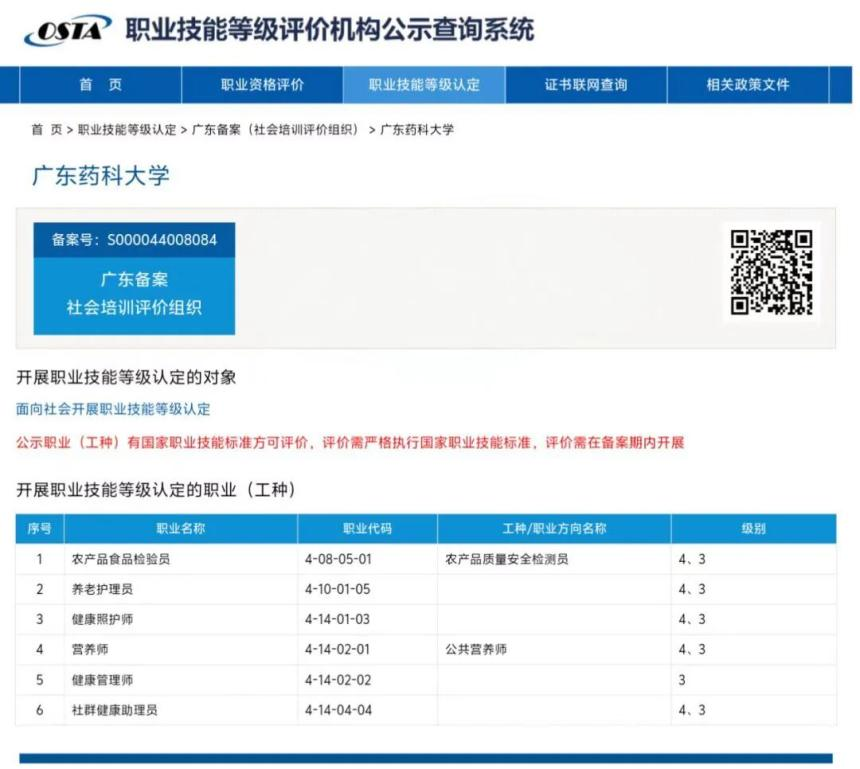This screenshot has height=769, width=860.
Task: Go to 首页 in the breadcrumb
Action: [47, 129]
